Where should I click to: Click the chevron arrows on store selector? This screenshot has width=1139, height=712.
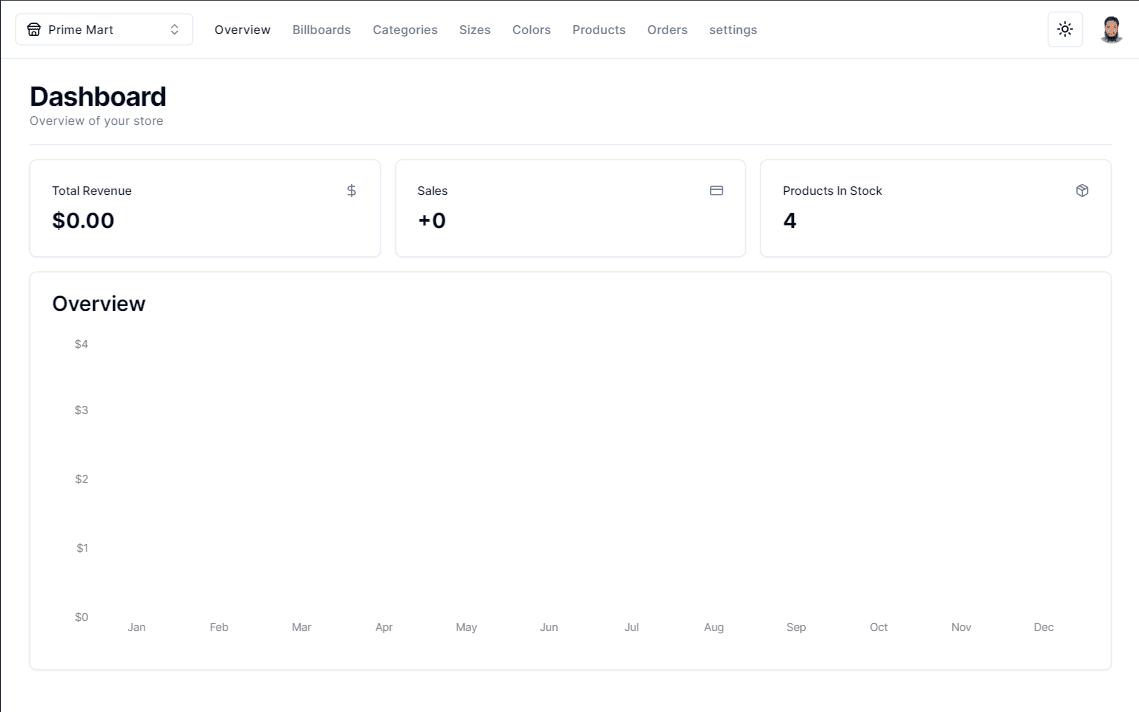click(175, 30)
